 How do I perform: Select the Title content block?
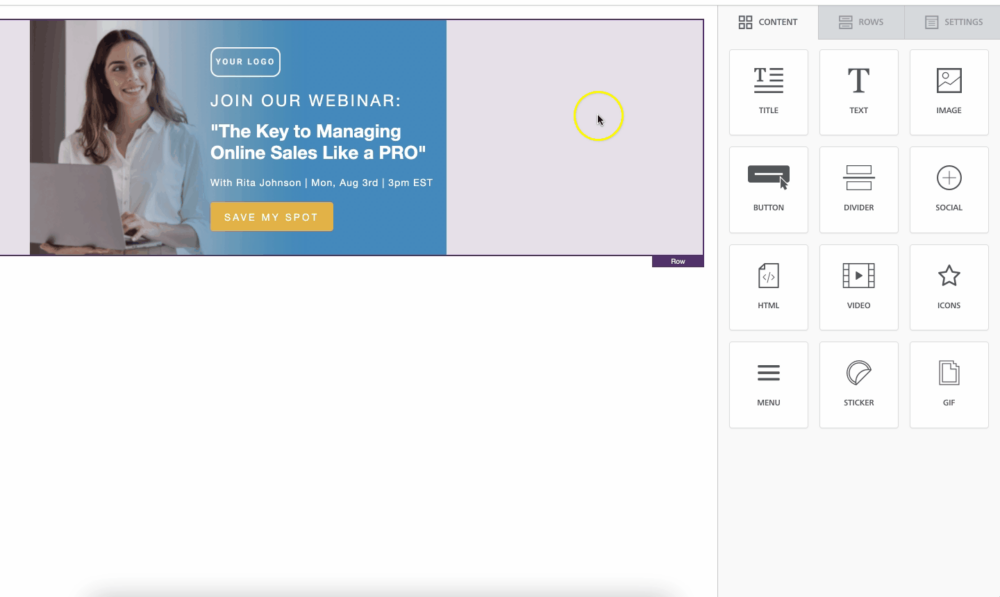(768, 92)
